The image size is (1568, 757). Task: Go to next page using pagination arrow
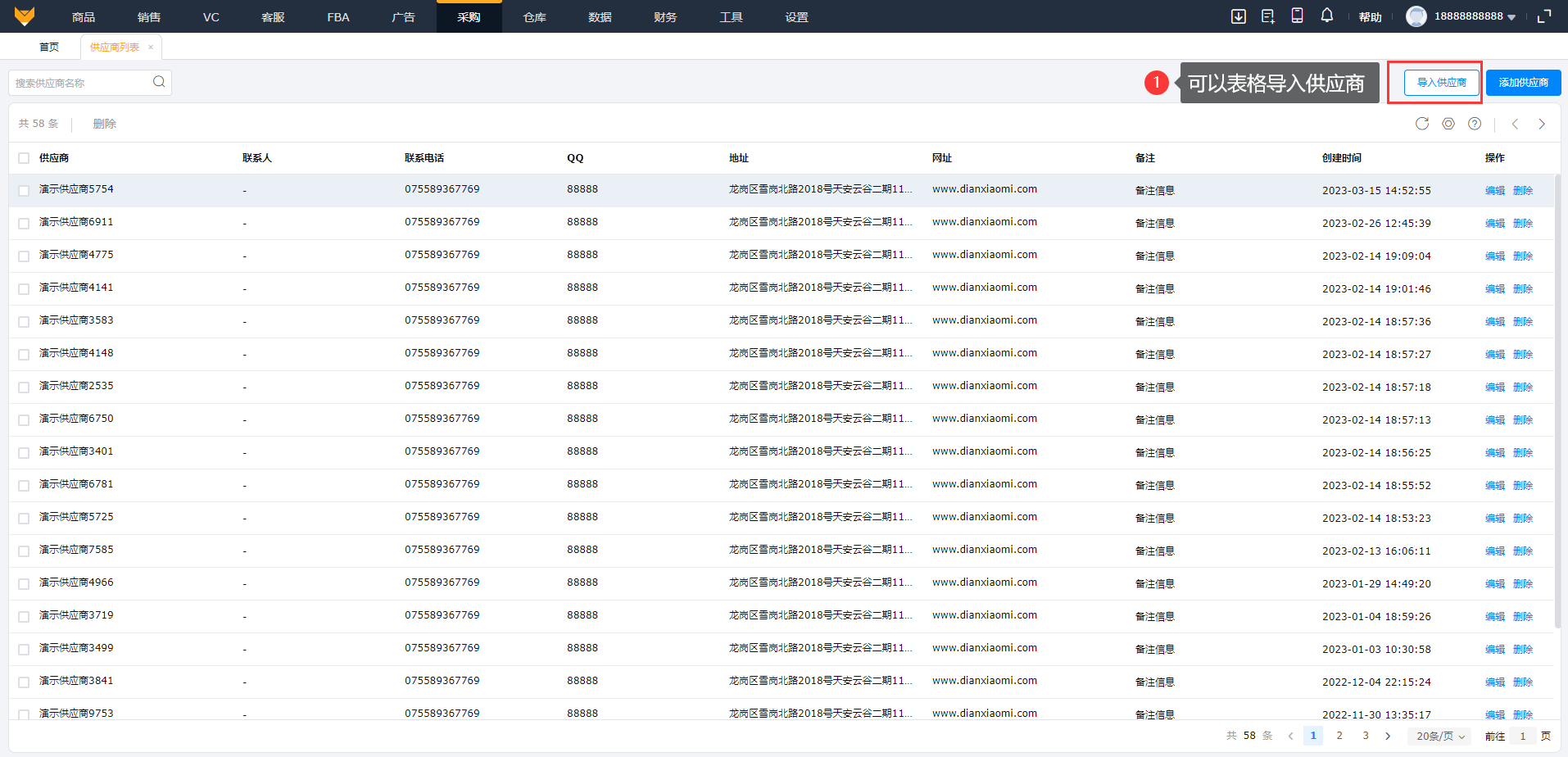[1388, 736]
